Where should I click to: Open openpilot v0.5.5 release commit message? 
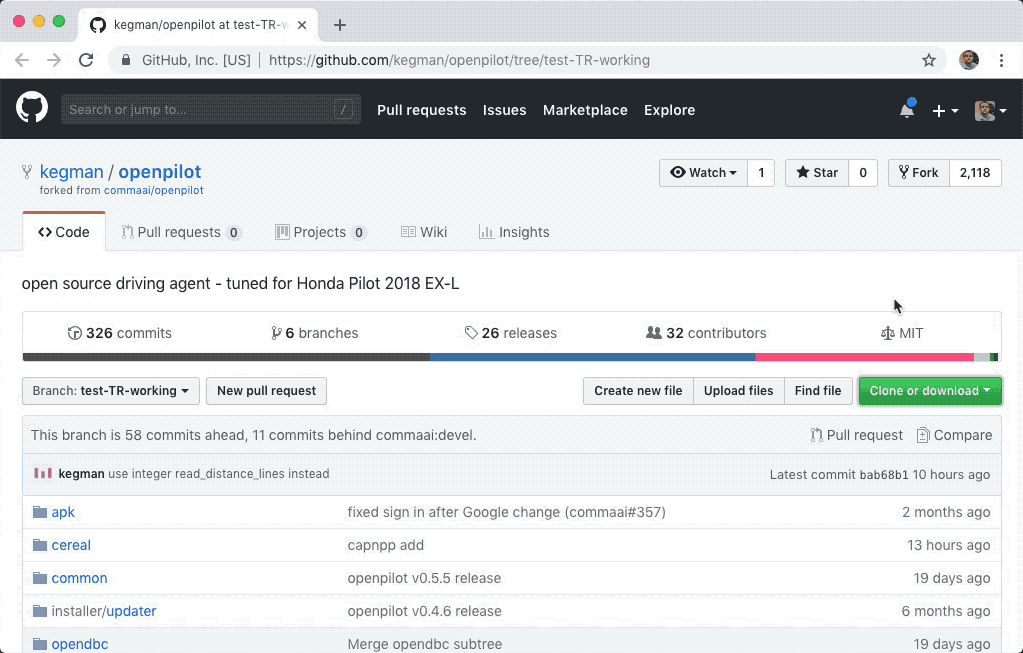coord(424,578)
